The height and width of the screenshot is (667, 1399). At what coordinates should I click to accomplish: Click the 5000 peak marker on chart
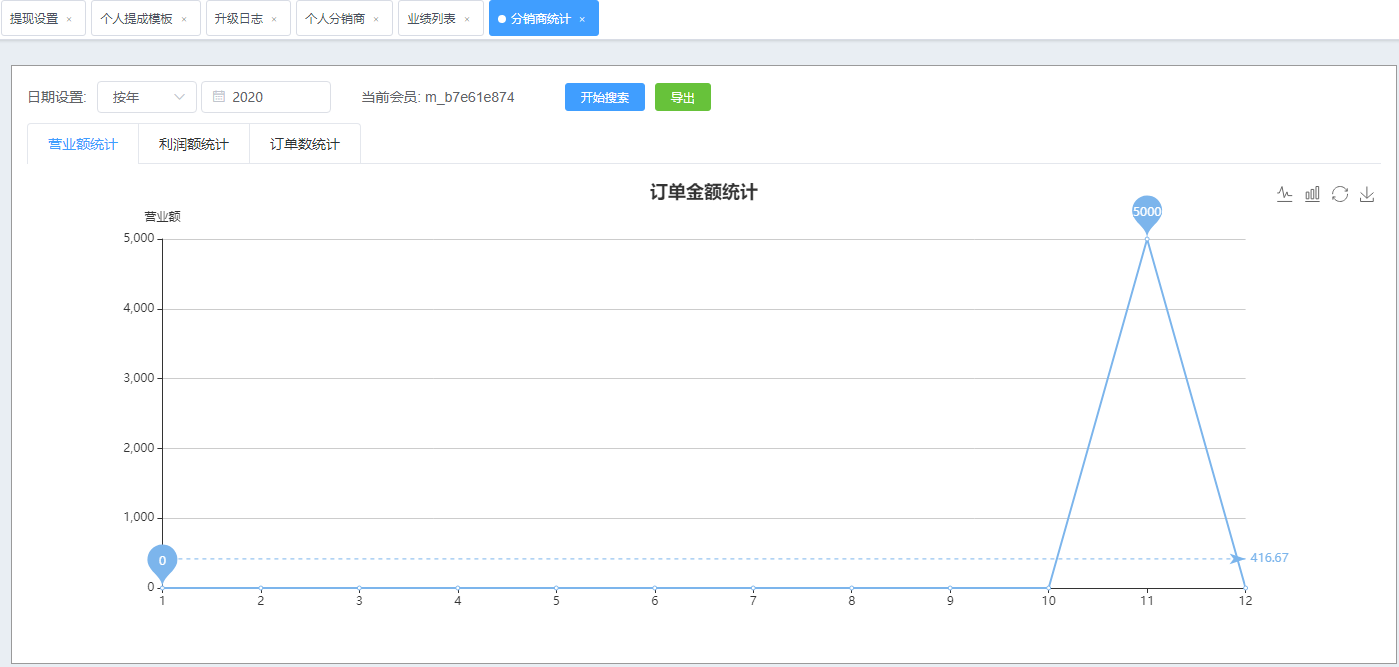coord(1147,213)
